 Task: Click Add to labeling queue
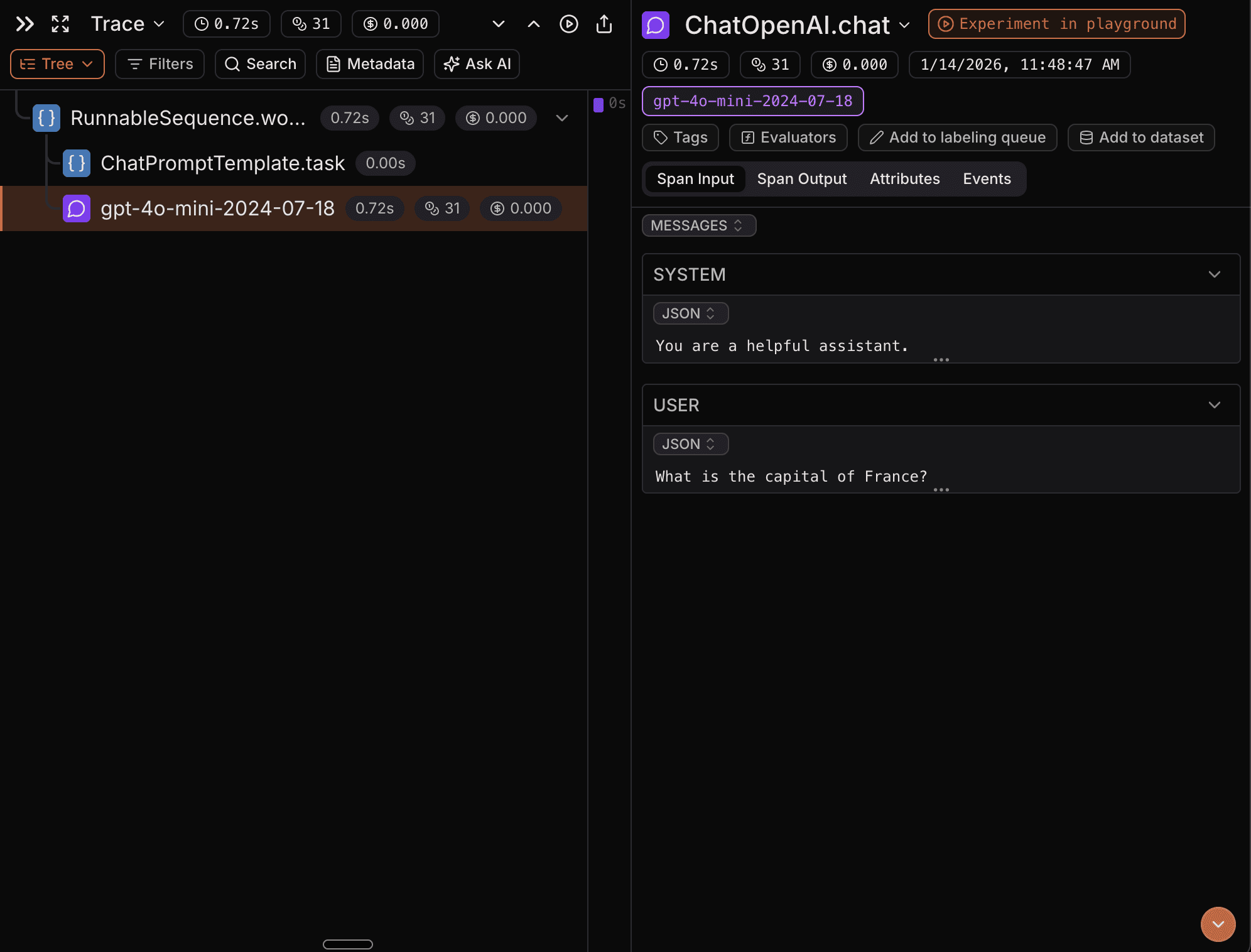tap(956, 138)
